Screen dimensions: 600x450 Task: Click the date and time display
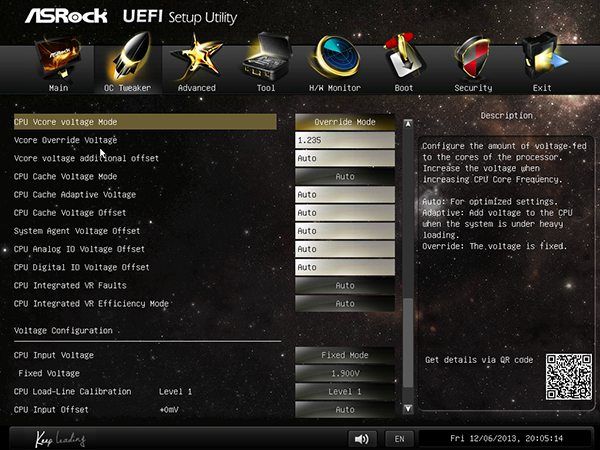click(x=506, y=439)
